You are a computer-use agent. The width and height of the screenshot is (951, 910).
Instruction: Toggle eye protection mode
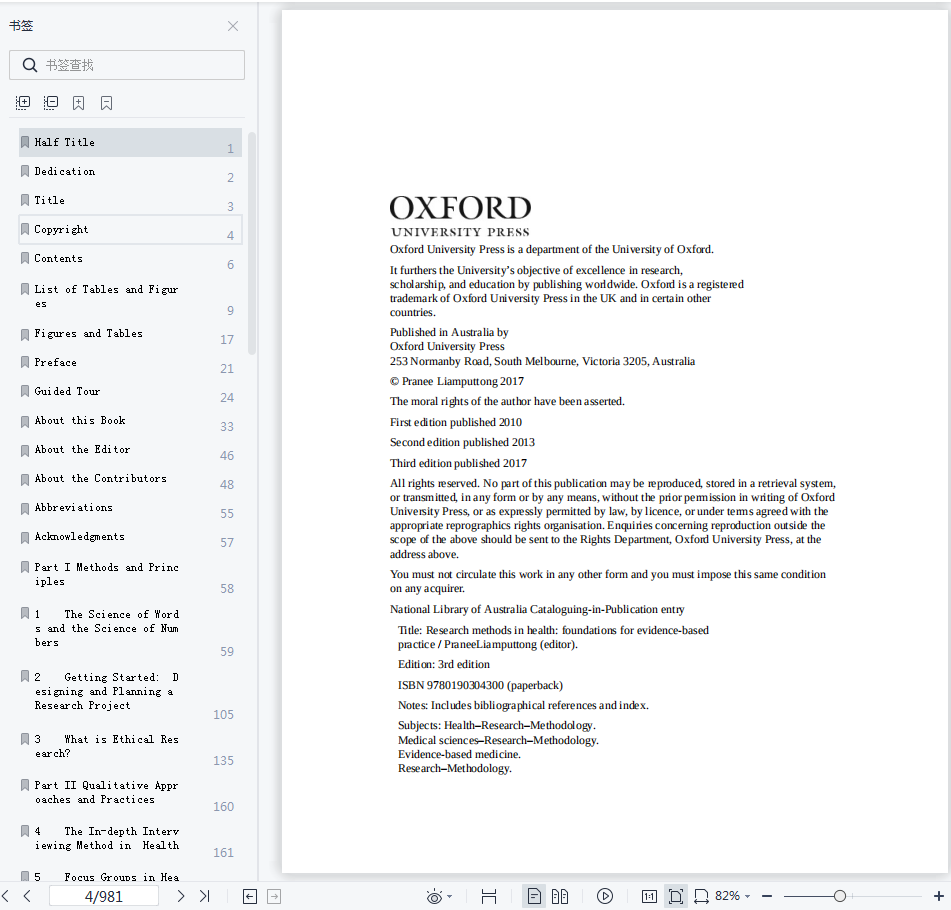(434, 896)
